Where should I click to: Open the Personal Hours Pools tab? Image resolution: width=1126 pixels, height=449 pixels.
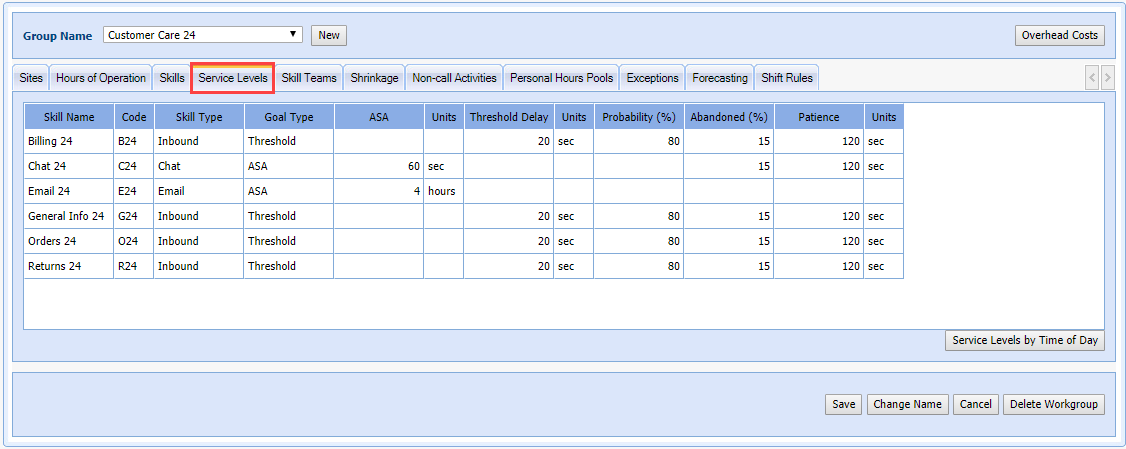[x=561, y=78]
